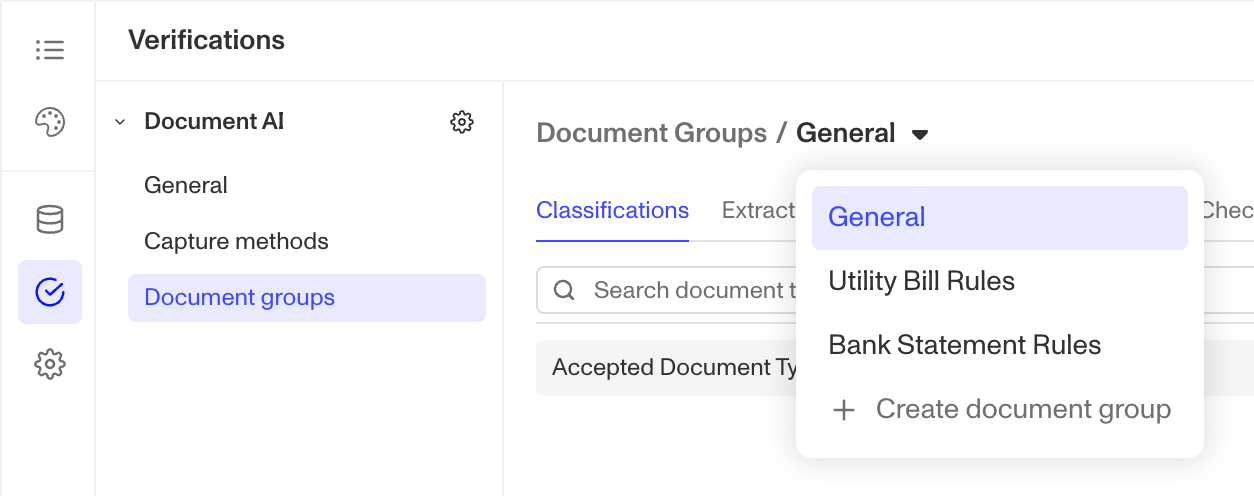Click plus icon beside Create document group
Image resolution: width=1254 pixels, height=496 pixels.
[844, 410]
